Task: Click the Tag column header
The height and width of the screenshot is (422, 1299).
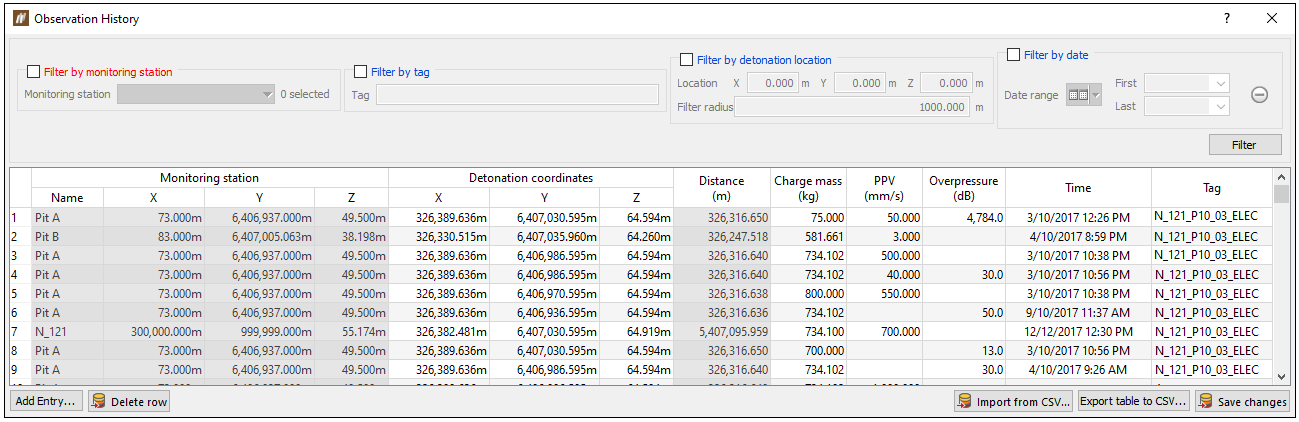Action: pyautogui.click(x=1212, y=187)
